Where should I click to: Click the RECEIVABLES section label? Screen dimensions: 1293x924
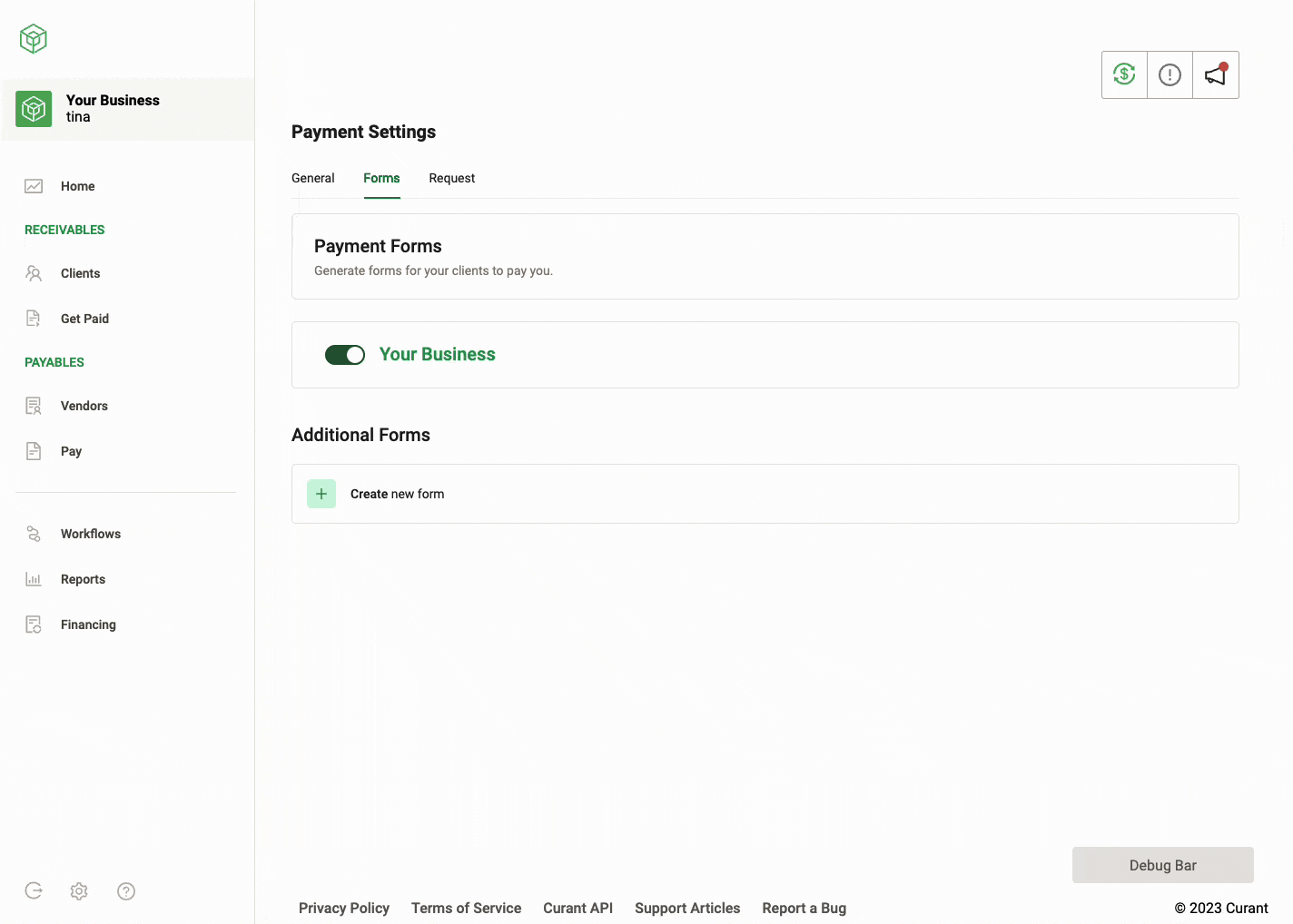[64, 230]
